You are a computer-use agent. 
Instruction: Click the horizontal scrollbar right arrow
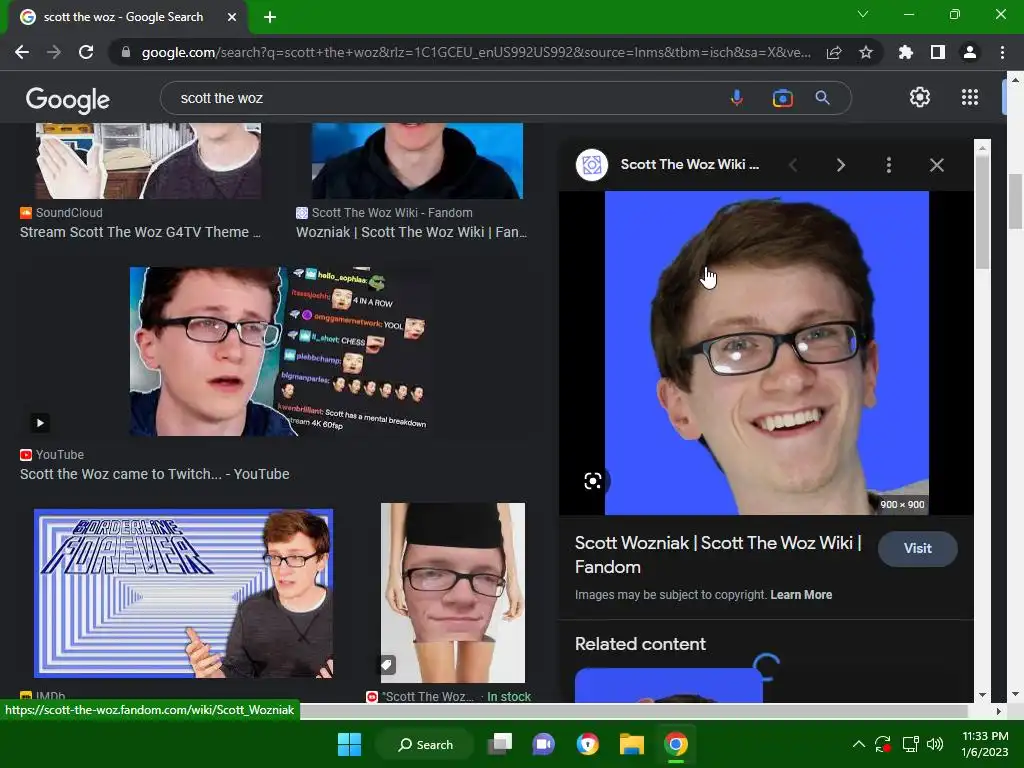click(x=998, y=711)
